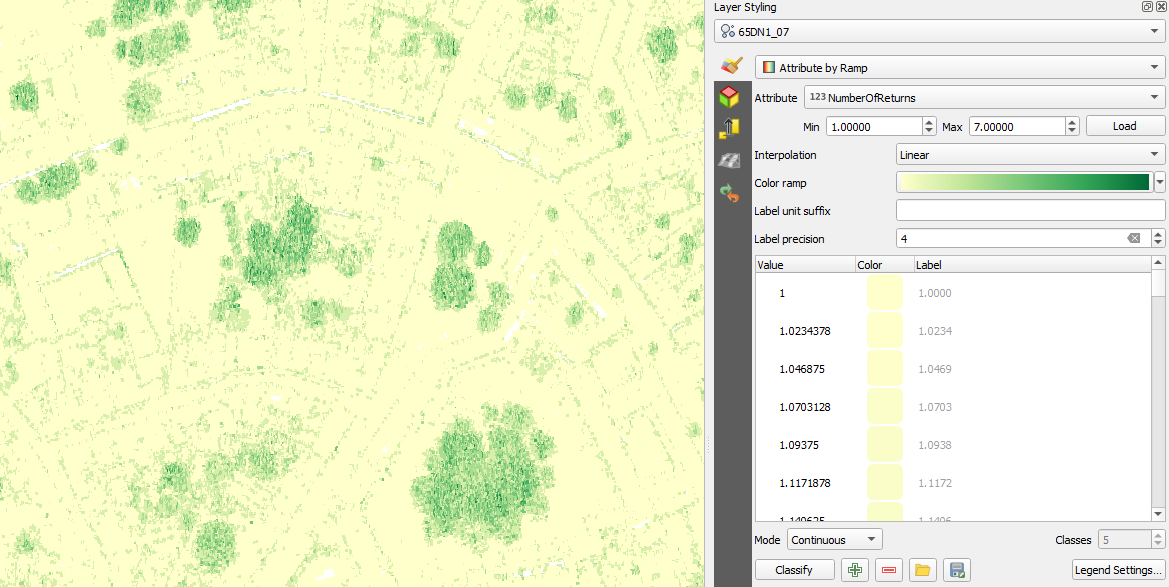The width and height of the screenshot is (1169, 587).
Task: Adjust the Min value stepper arrows
Action: (929, 127)
